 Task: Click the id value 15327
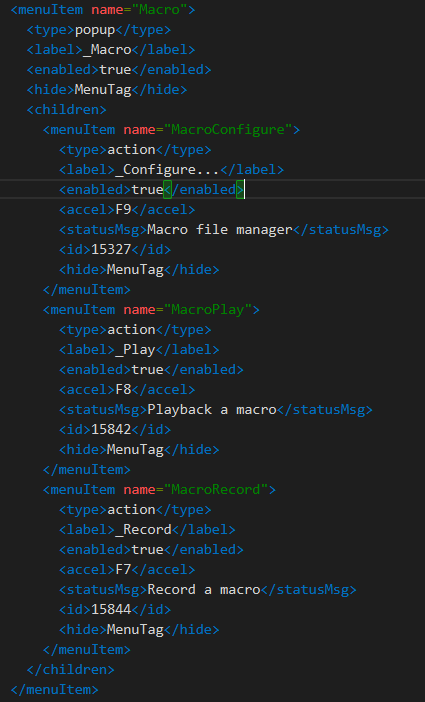(111, 249)
